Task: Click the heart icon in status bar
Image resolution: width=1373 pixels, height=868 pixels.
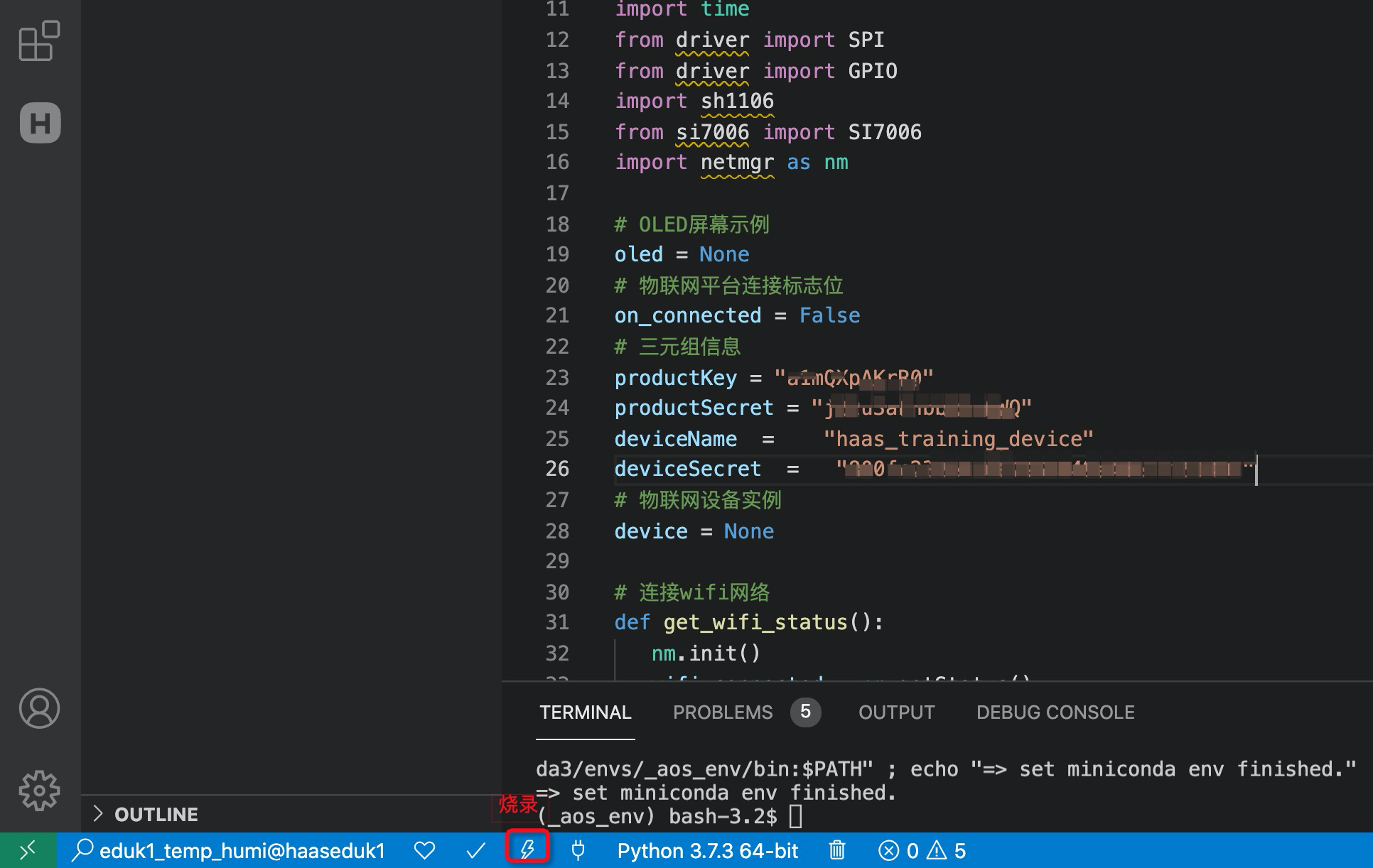Action: point(424,850)
